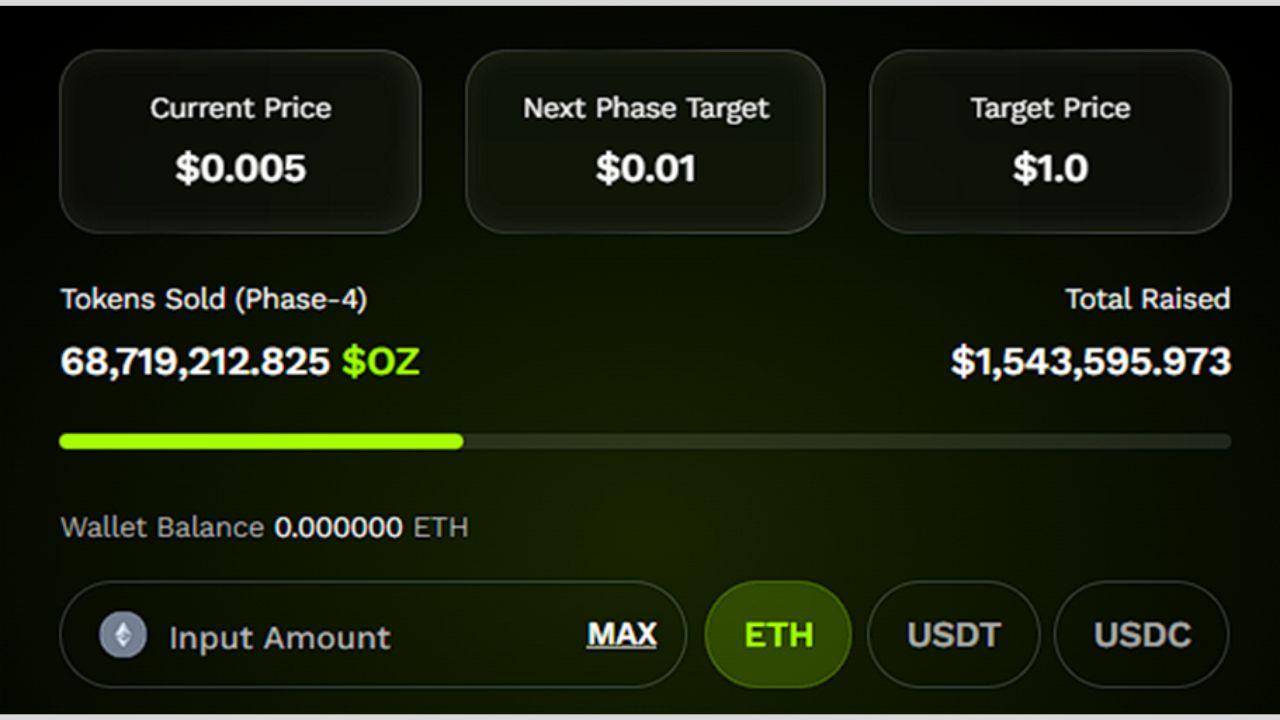The width and height of the screenshot is (1280, 720).
Task: Select the $0.005 price value
Action: 240,168
